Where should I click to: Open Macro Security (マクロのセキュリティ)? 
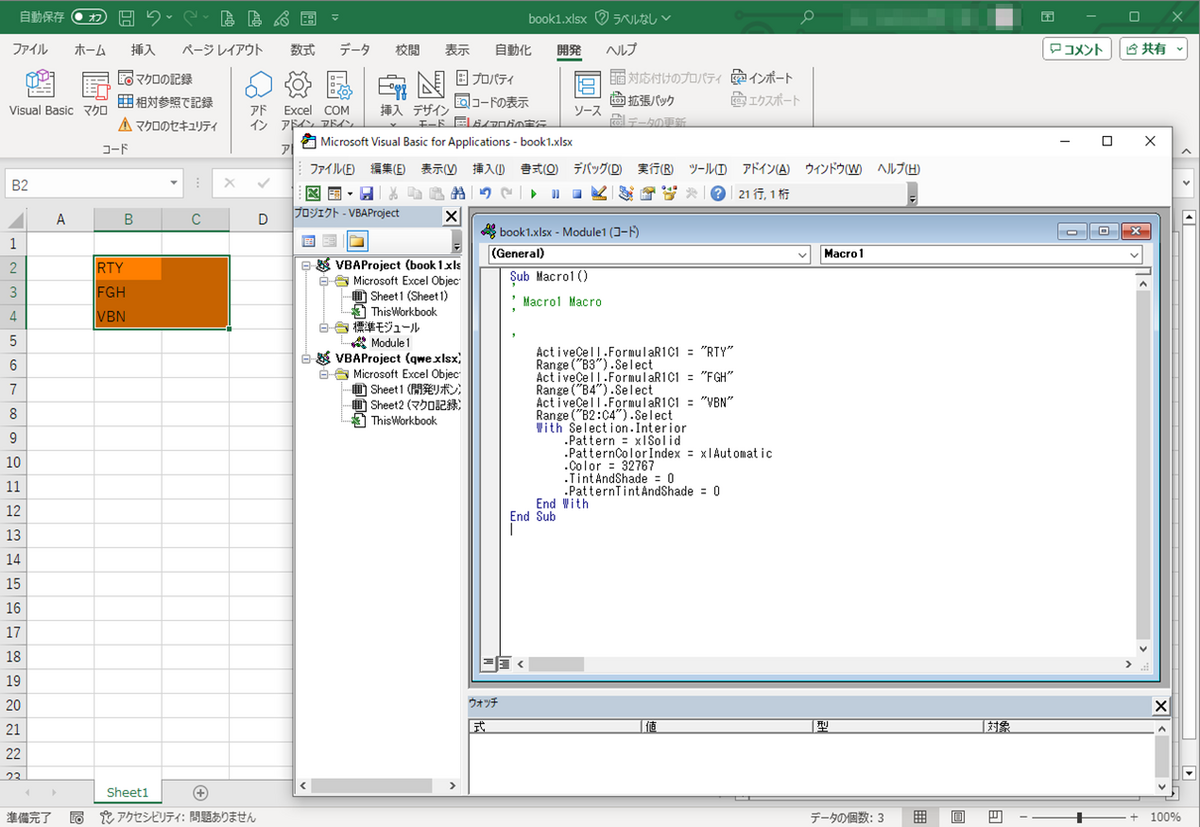click(167, 125)
